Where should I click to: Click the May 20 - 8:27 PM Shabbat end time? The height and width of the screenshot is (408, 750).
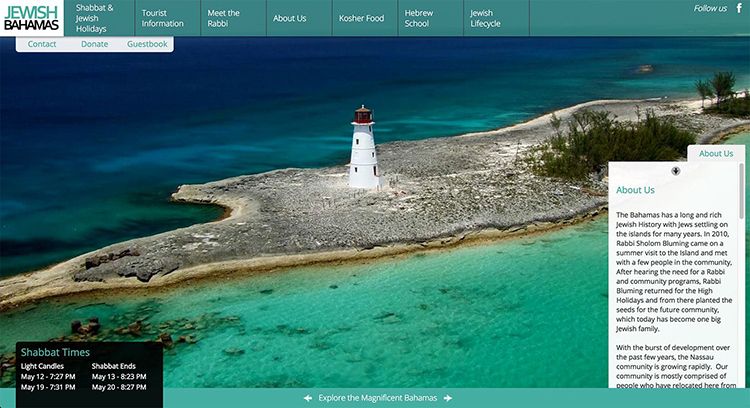click(x=119, y=387)
